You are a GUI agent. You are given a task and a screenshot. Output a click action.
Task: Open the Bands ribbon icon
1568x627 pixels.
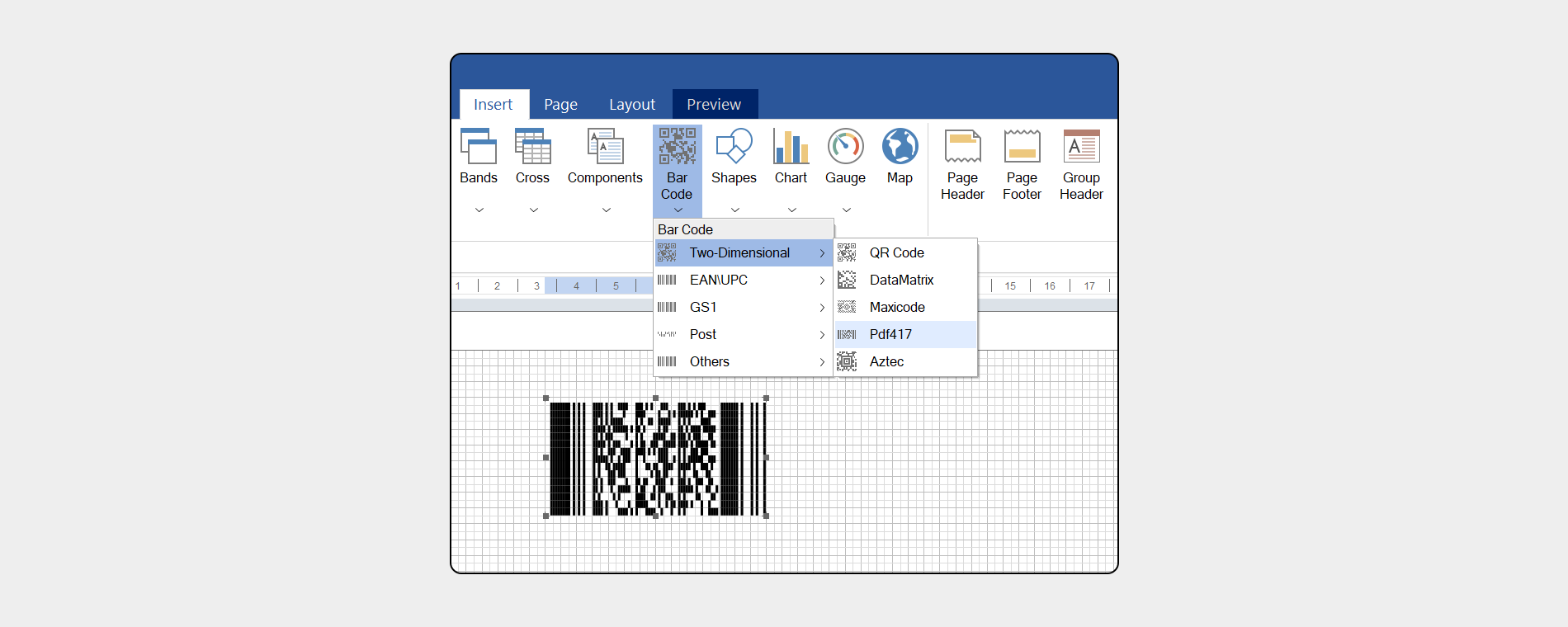coord(479,146)
